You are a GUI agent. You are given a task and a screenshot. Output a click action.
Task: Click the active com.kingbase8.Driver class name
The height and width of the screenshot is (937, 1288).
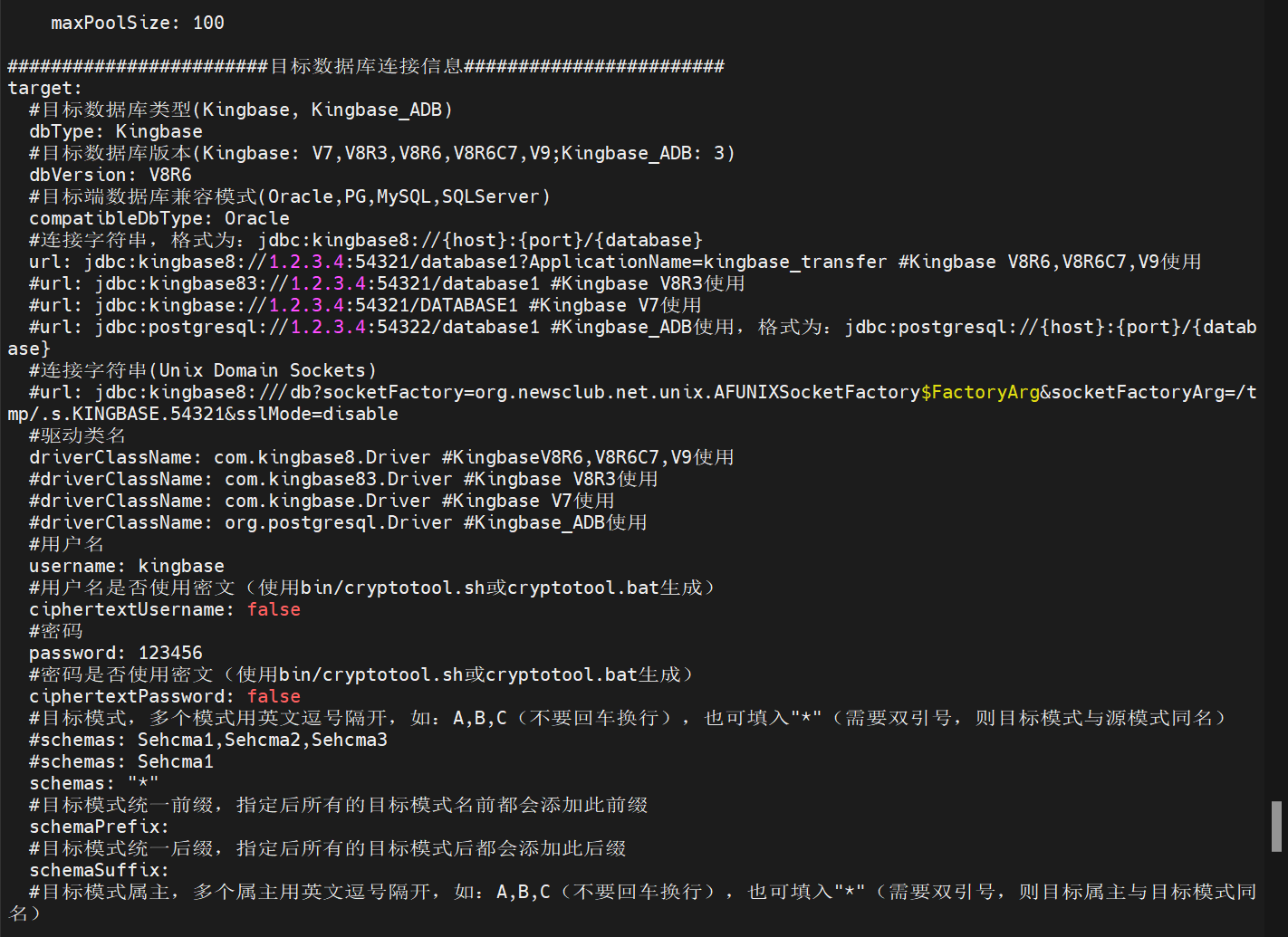click(x=322, y=457)
